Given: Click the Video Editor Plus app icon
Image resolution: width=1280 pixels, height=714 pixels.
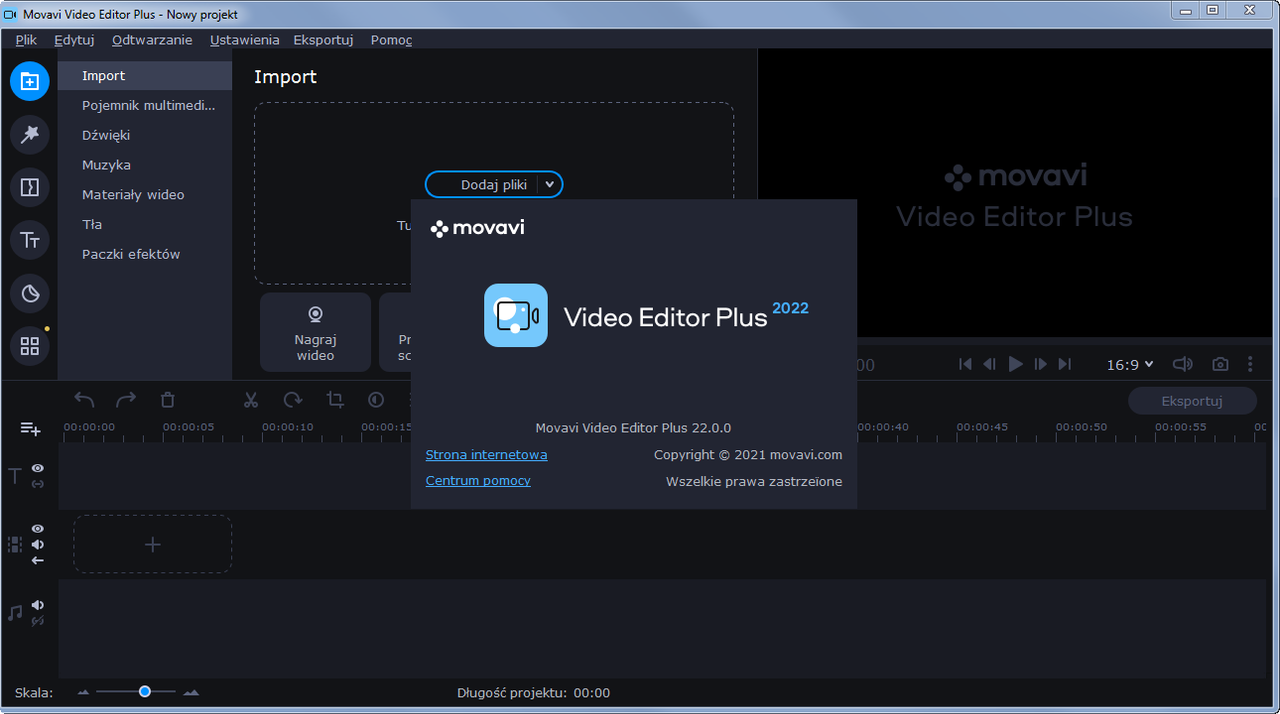Looking at the screenshot, I should pos(516,315).
